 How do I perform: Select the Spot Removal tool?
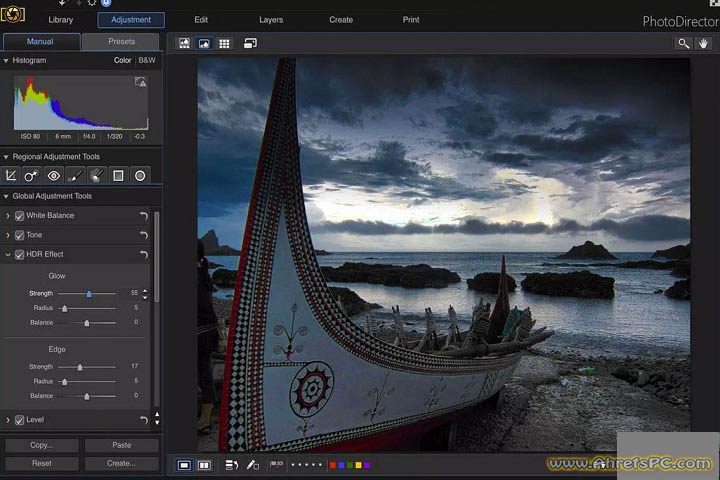pos(31,175)
